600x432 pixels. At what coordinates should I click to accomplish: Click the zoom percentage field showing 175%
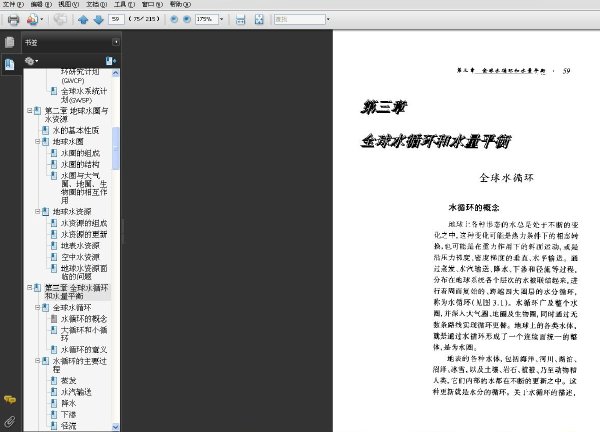pos(207,19)
